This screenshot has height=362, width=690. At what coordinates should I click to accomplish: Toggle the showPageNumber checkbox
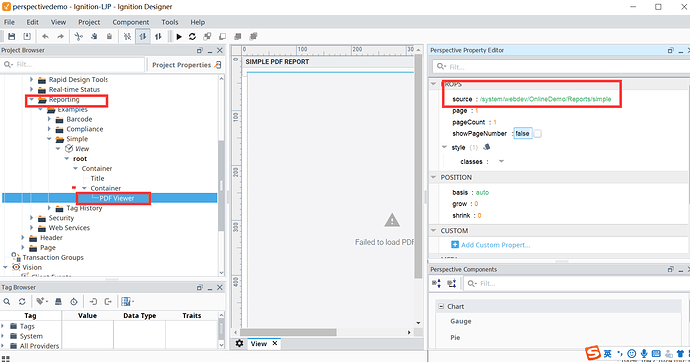tap(538, 133)
